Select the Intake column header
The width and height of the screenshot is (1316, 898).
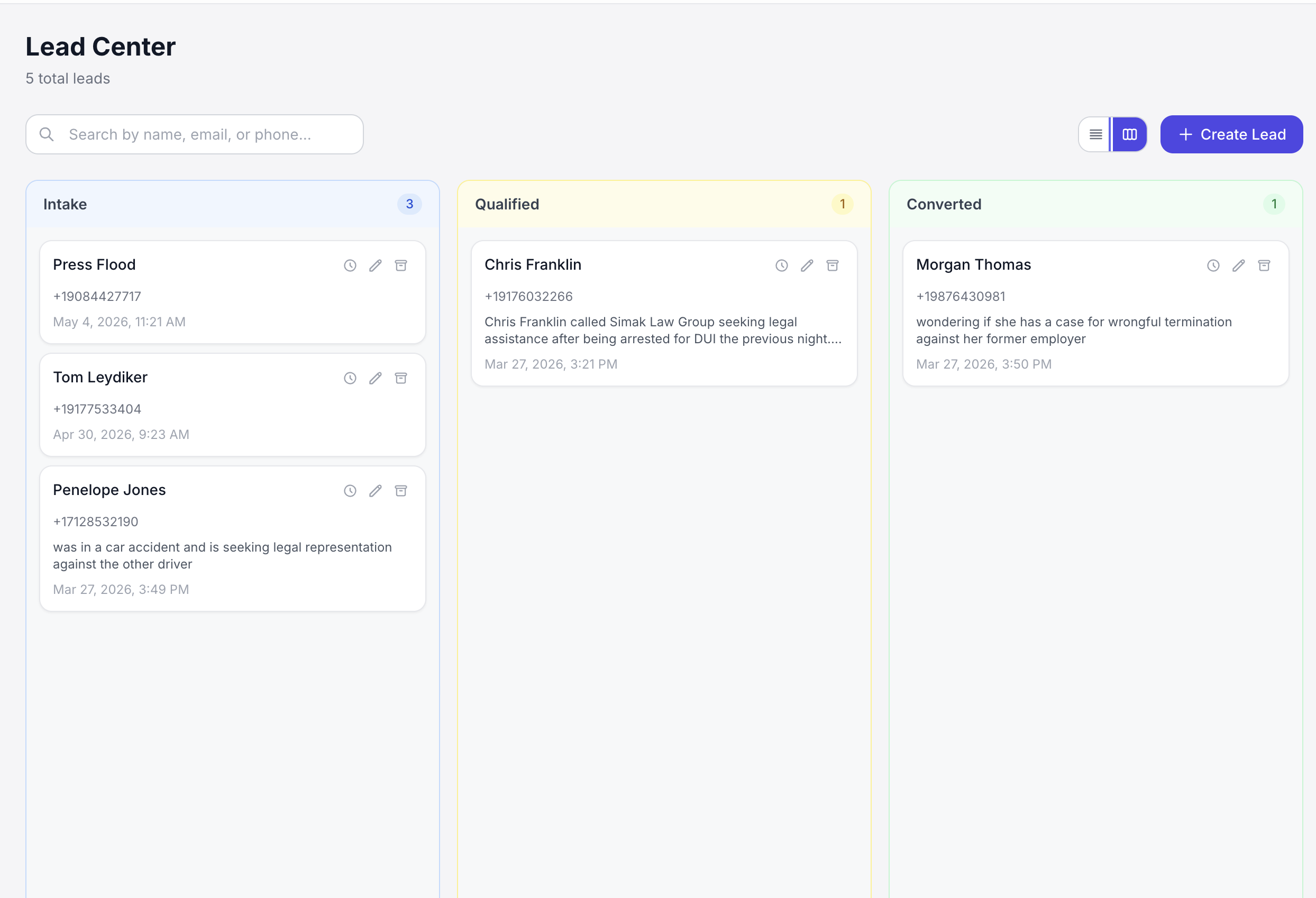[x=232, y=204]
